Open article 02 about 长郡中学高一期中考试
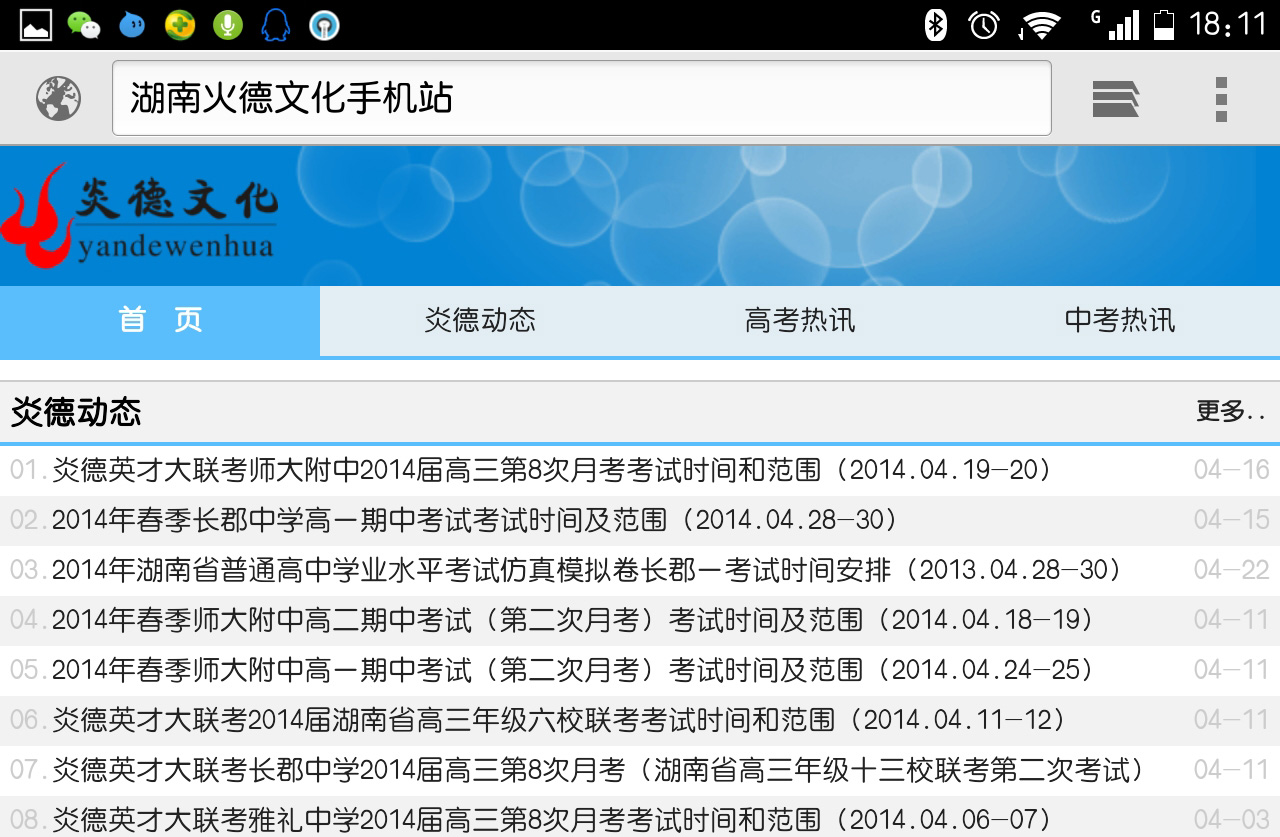This screenshot has height=837, width=1280. click(x=475, y=520)
